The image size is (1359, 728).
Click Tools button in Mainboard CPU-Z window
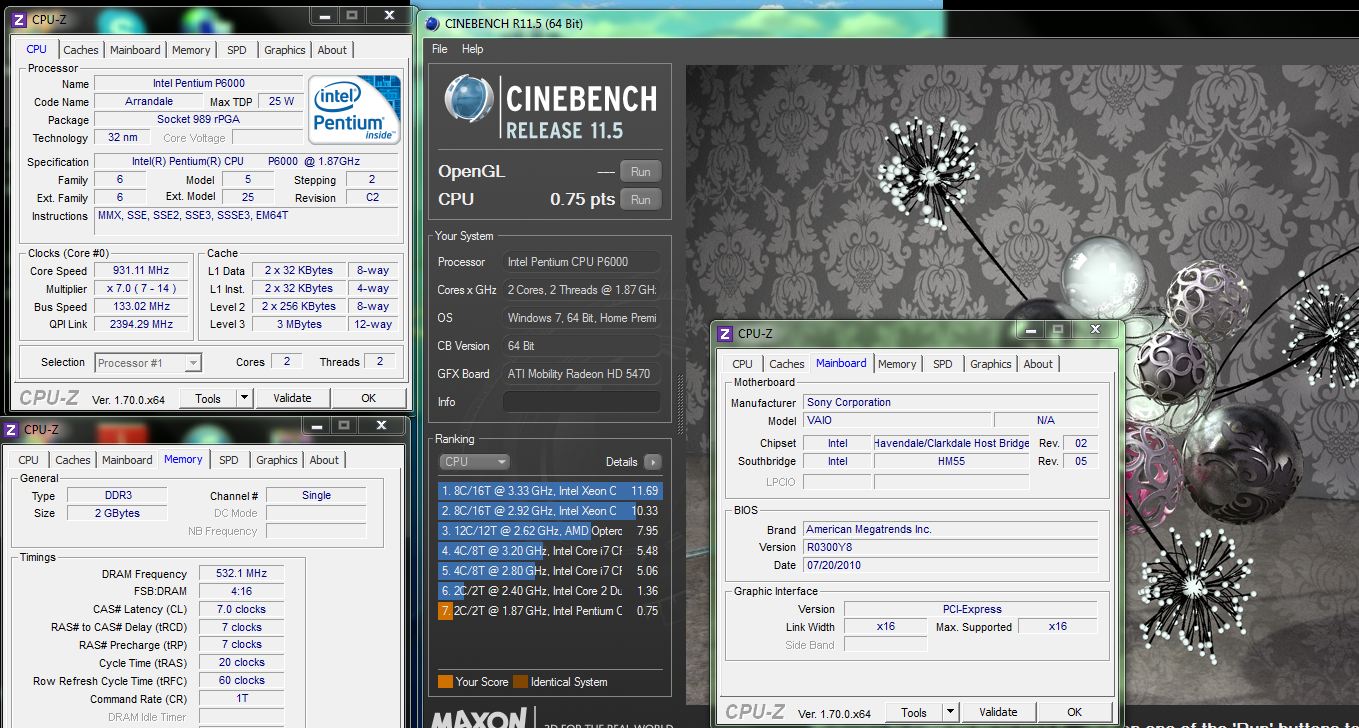coord(914,713)
